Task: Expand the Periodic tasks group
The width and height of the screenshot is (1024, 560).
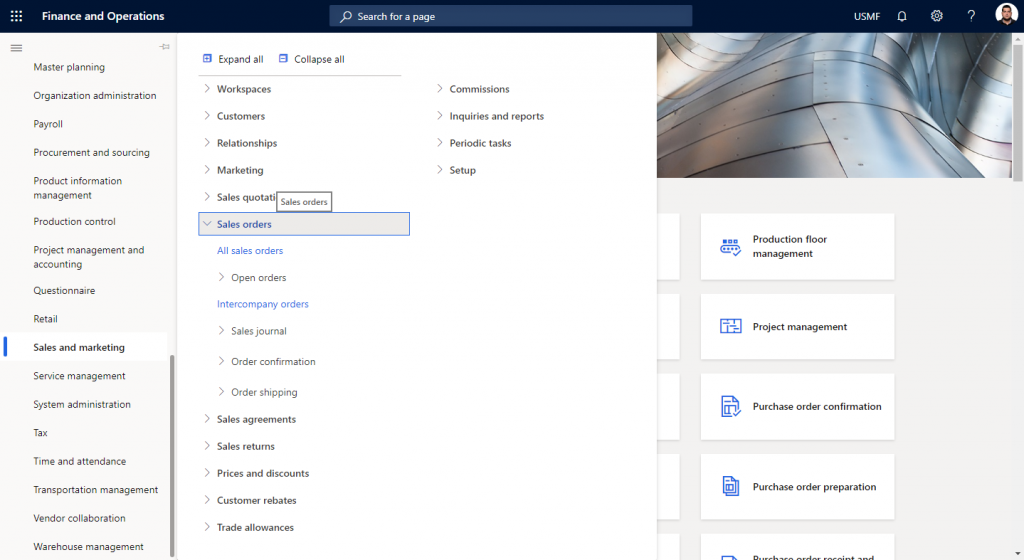Action: [440, 143]
